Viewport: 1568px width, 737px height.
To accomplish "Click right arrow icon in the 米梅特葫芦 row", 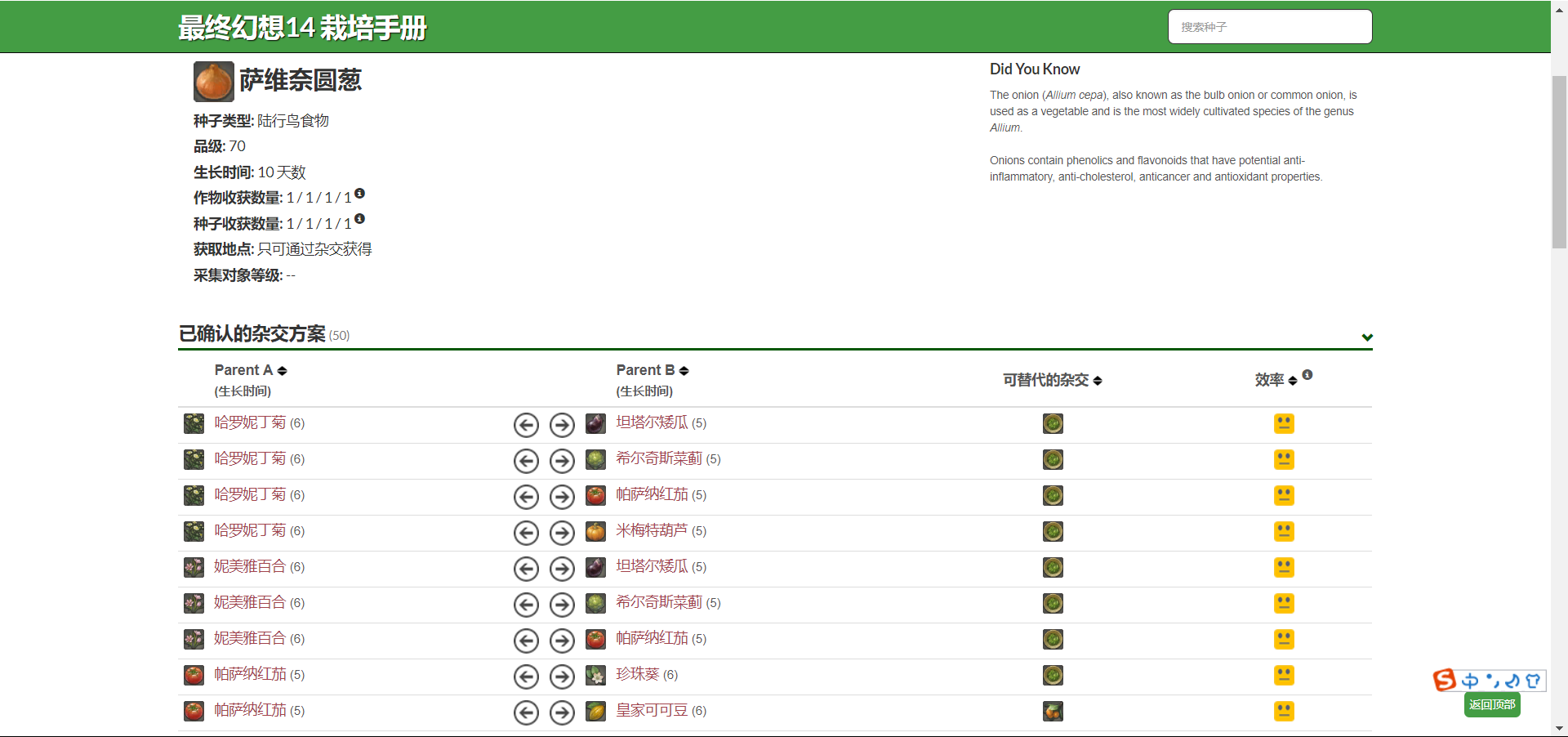I will tap(562, 533).
